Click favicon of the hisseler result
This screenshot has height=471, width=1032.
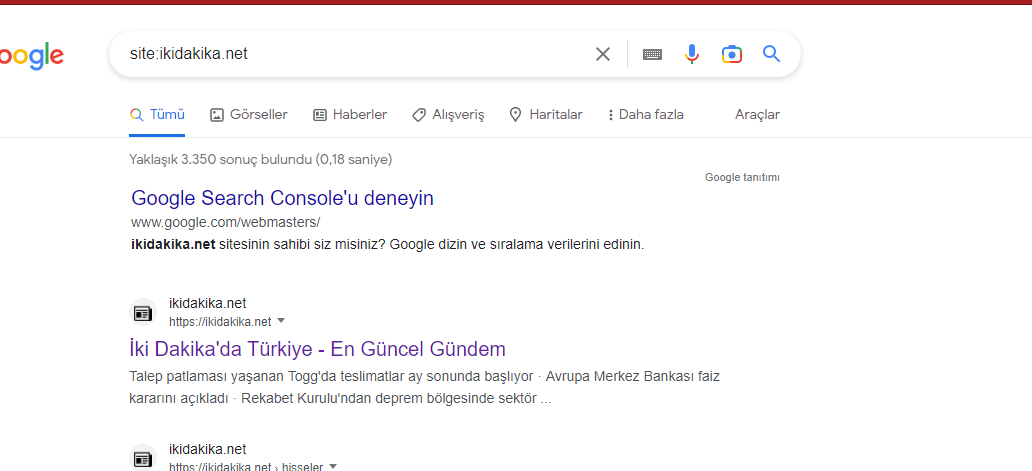click(143, 458)
